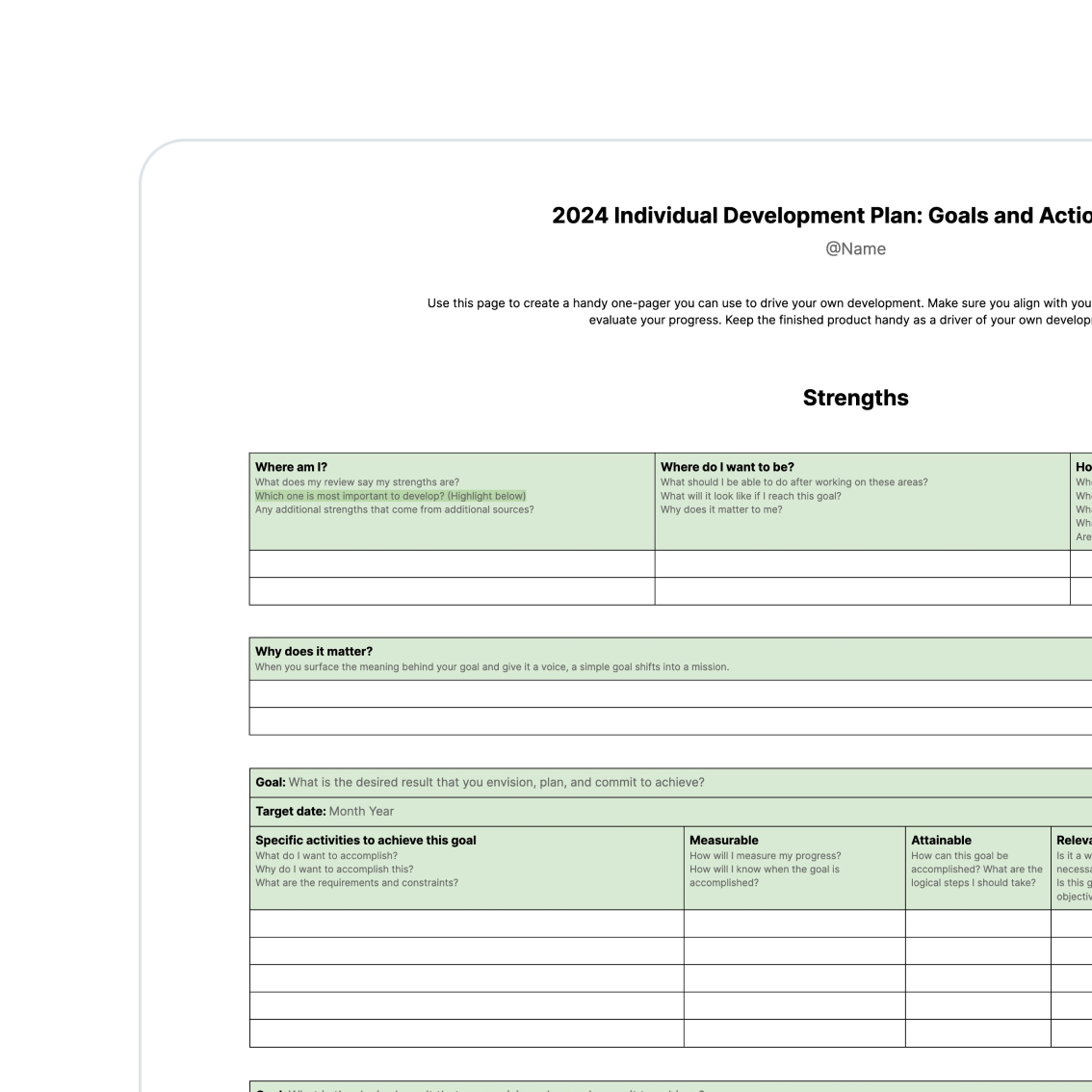
Task: Click first empty cell under Measurable column
Action: 794,923
